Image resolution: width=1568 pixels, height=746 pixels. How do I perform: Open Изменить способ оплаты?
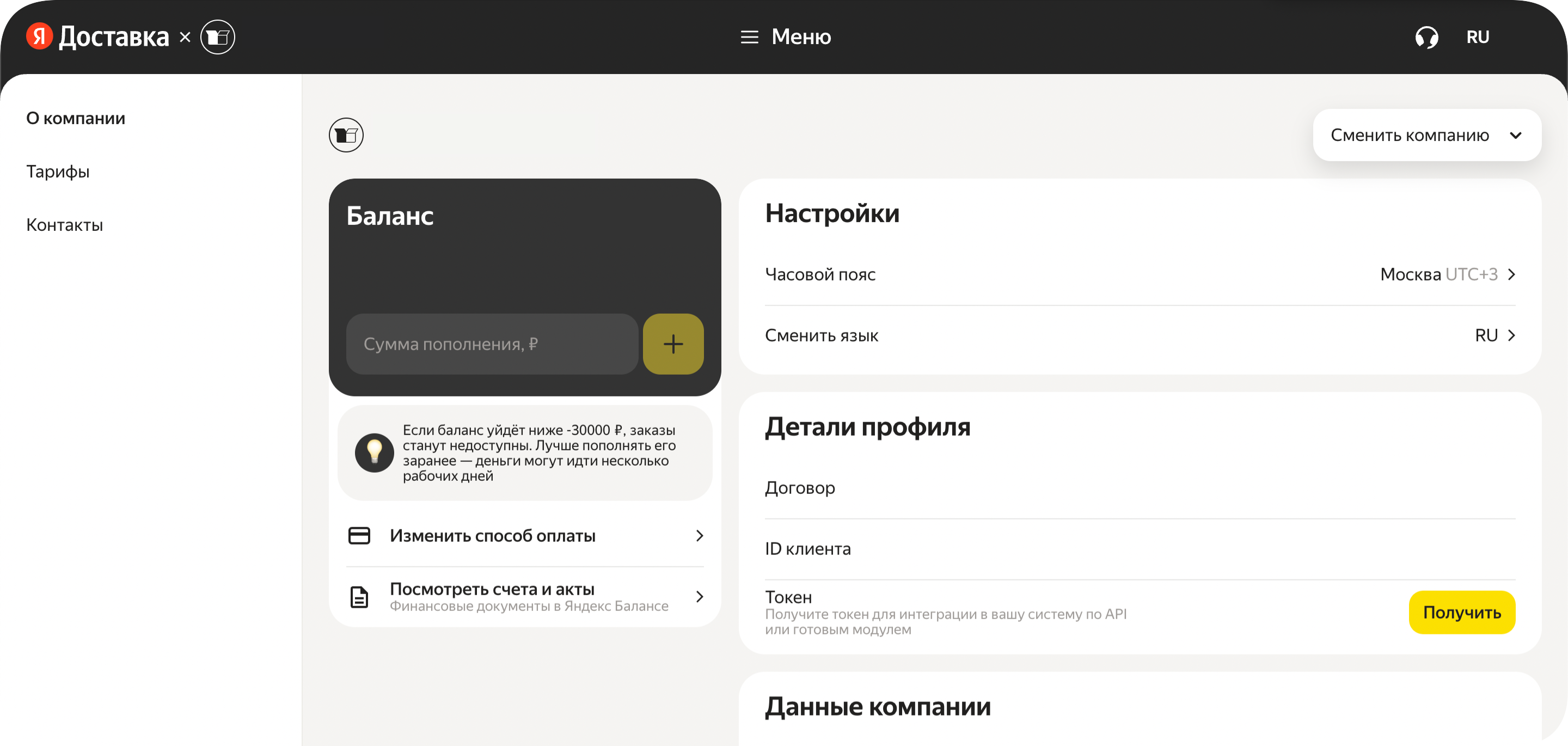(x=525, y=536)
